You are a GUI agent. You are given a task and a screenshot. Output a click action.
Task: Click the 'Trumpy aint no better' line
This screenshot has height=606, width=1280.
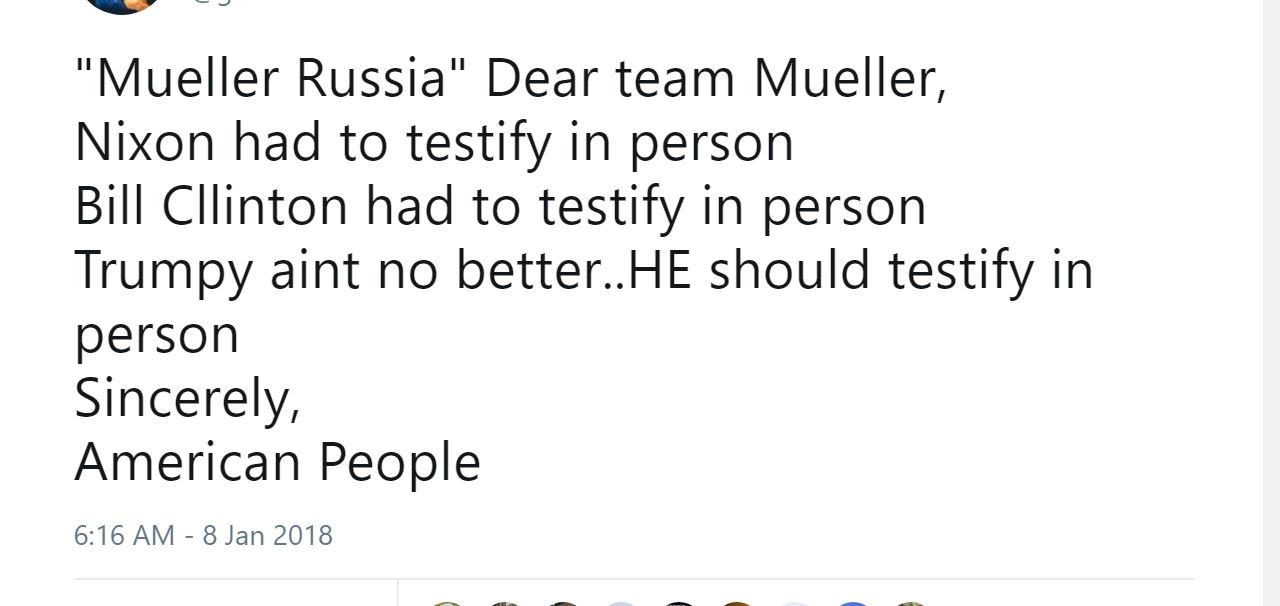coord(584,272)
